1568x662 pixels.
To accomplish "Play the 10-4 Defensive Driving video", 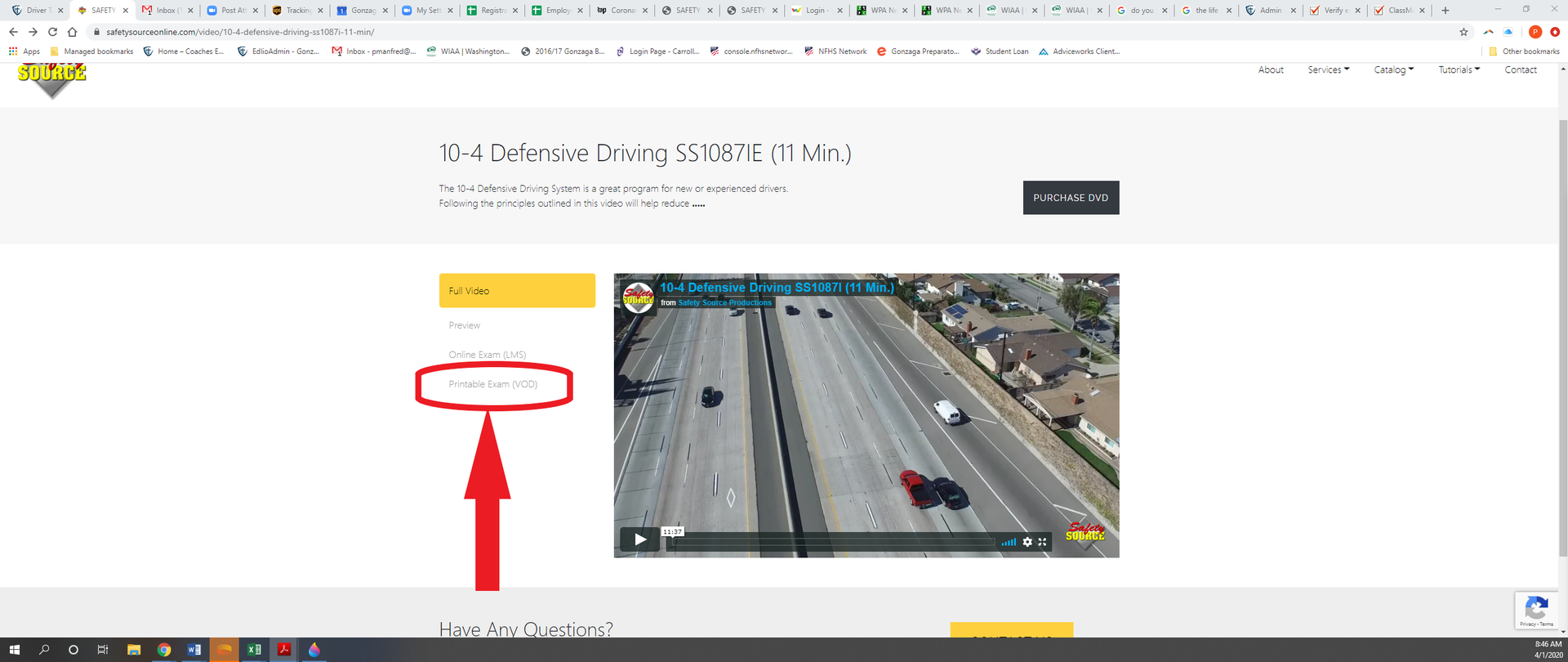I will tap(640, 539).
